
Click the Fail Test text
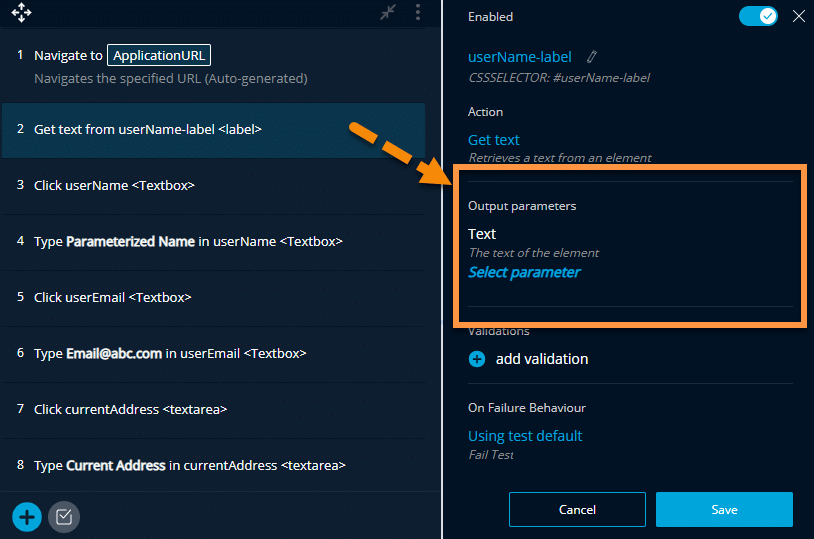point(491,455)
